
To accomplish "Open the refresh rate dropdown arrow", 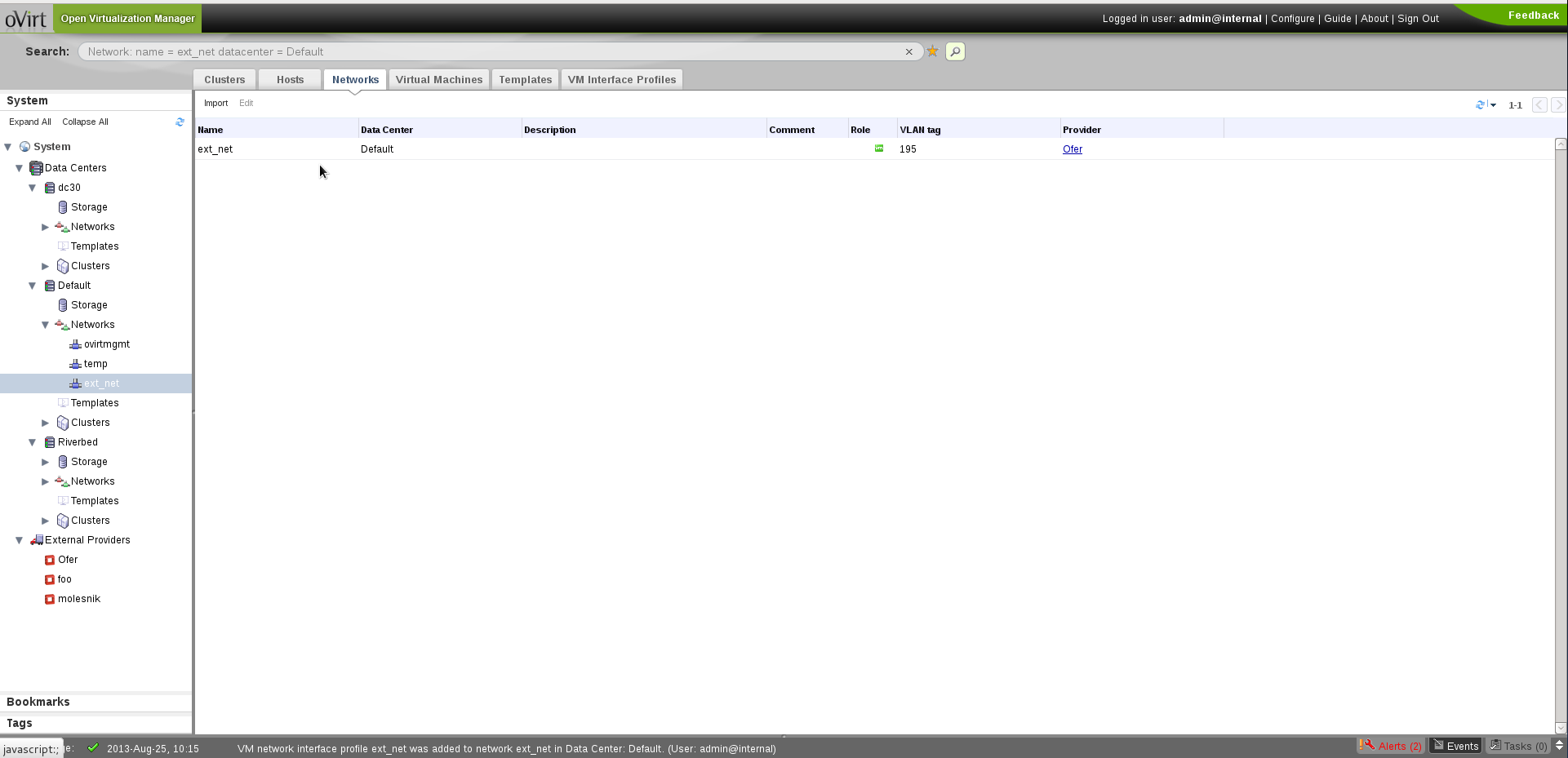I will [x=1494, y=105].
